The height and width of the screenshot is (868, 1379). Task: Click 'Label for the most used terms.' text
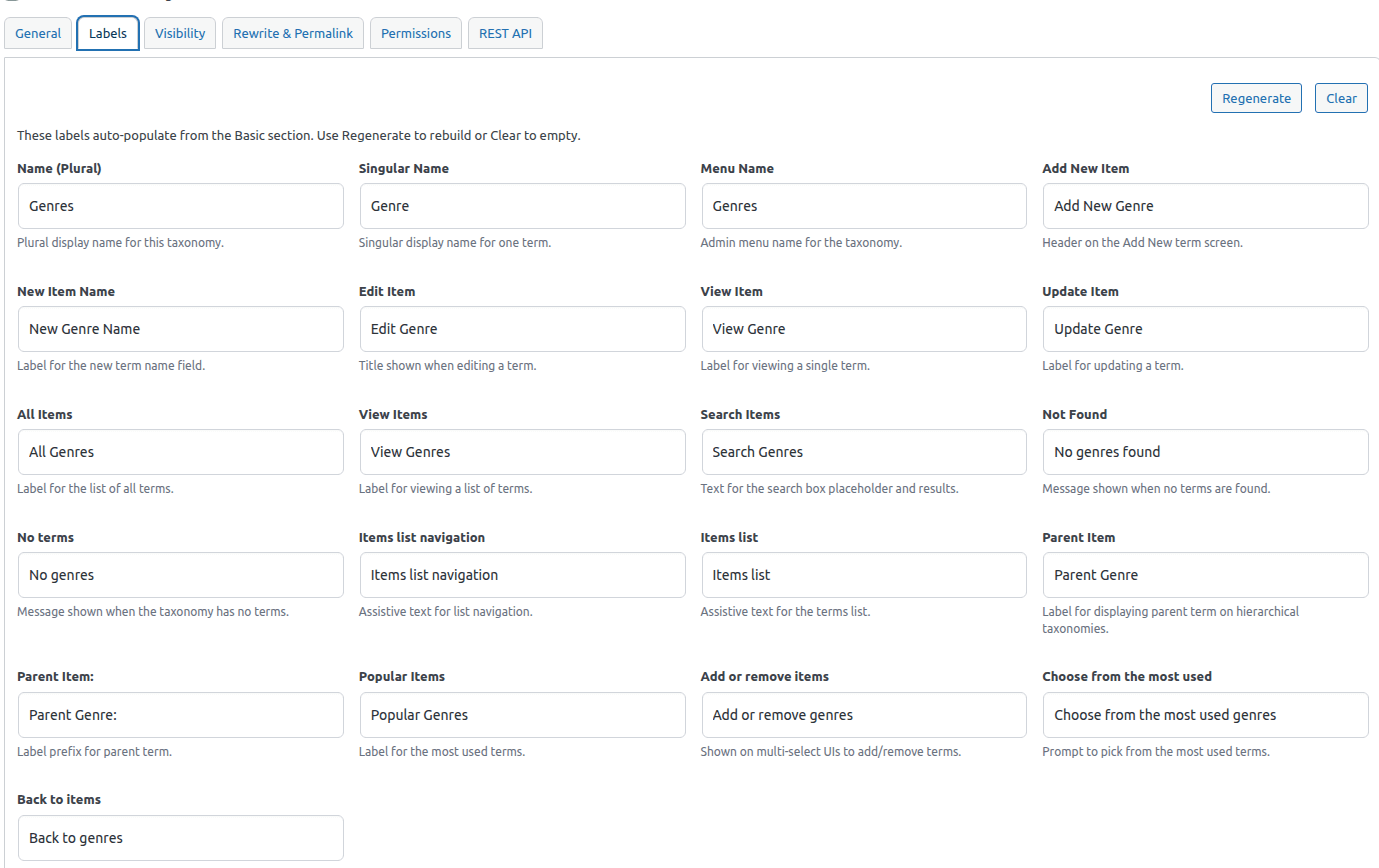point(442,752)
